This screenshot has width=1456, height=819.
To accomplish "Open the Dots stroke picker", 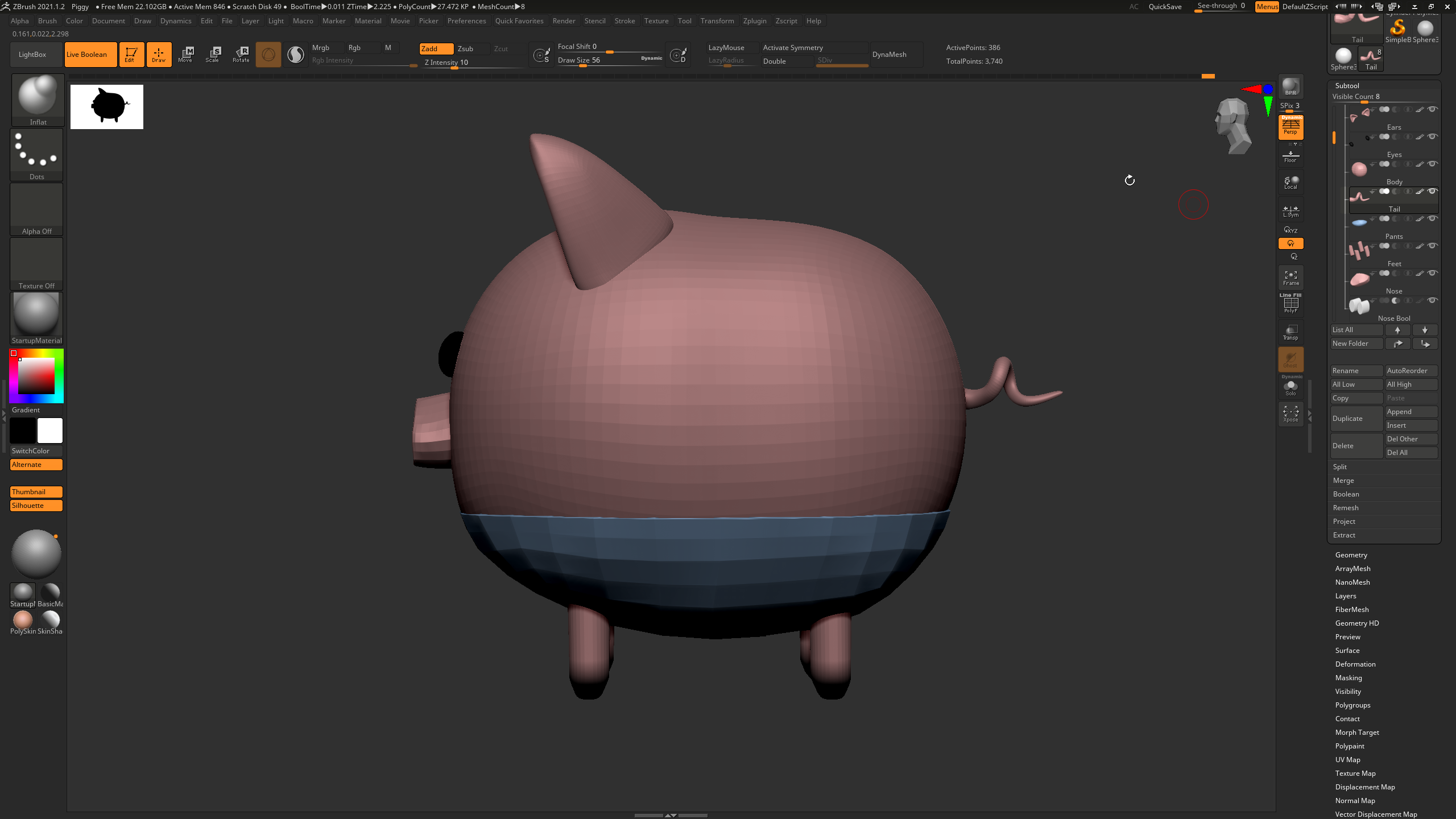I will coord(36,154).
